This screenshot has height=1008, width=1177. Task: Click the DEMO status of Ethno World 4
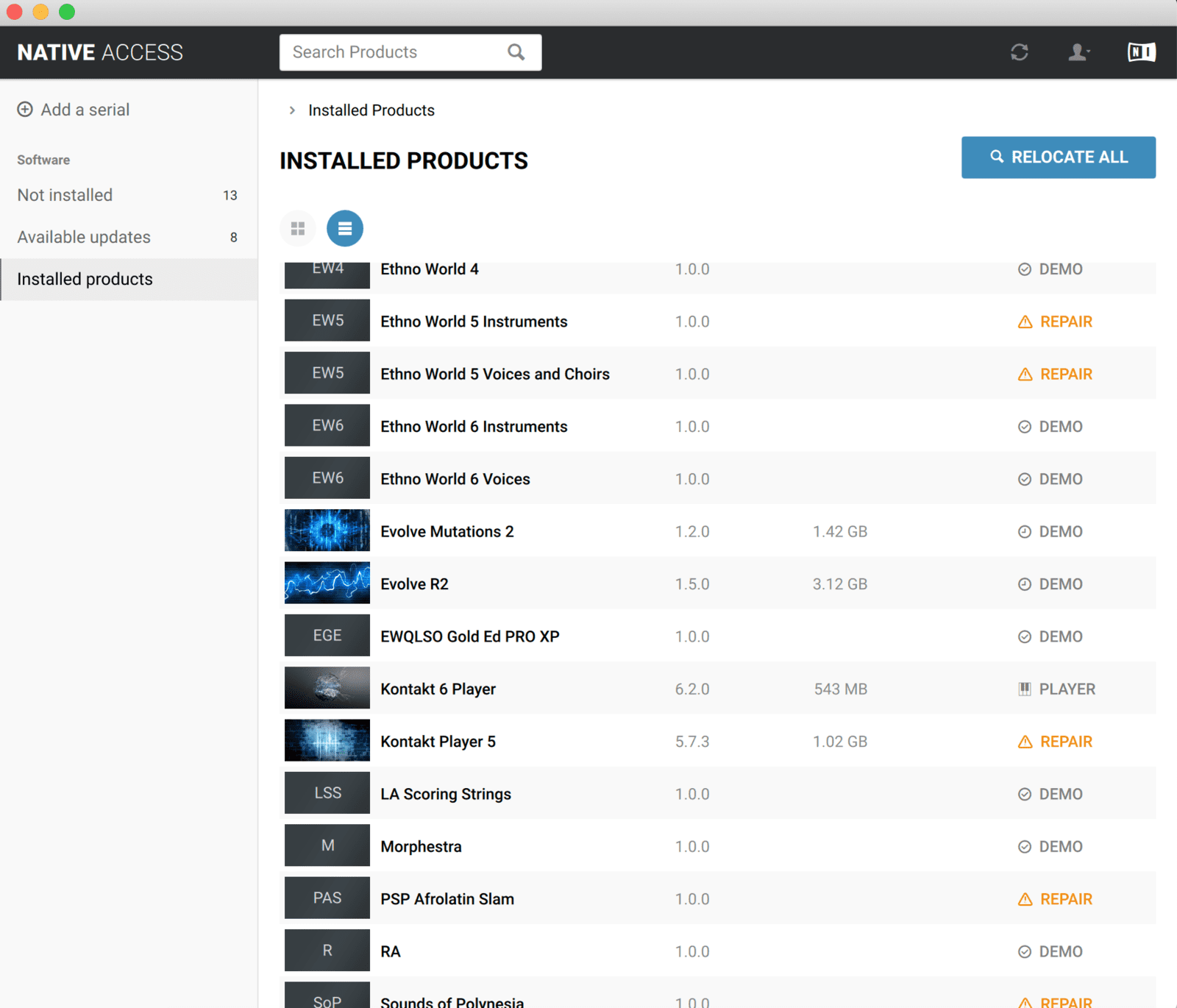[1050, 269]
